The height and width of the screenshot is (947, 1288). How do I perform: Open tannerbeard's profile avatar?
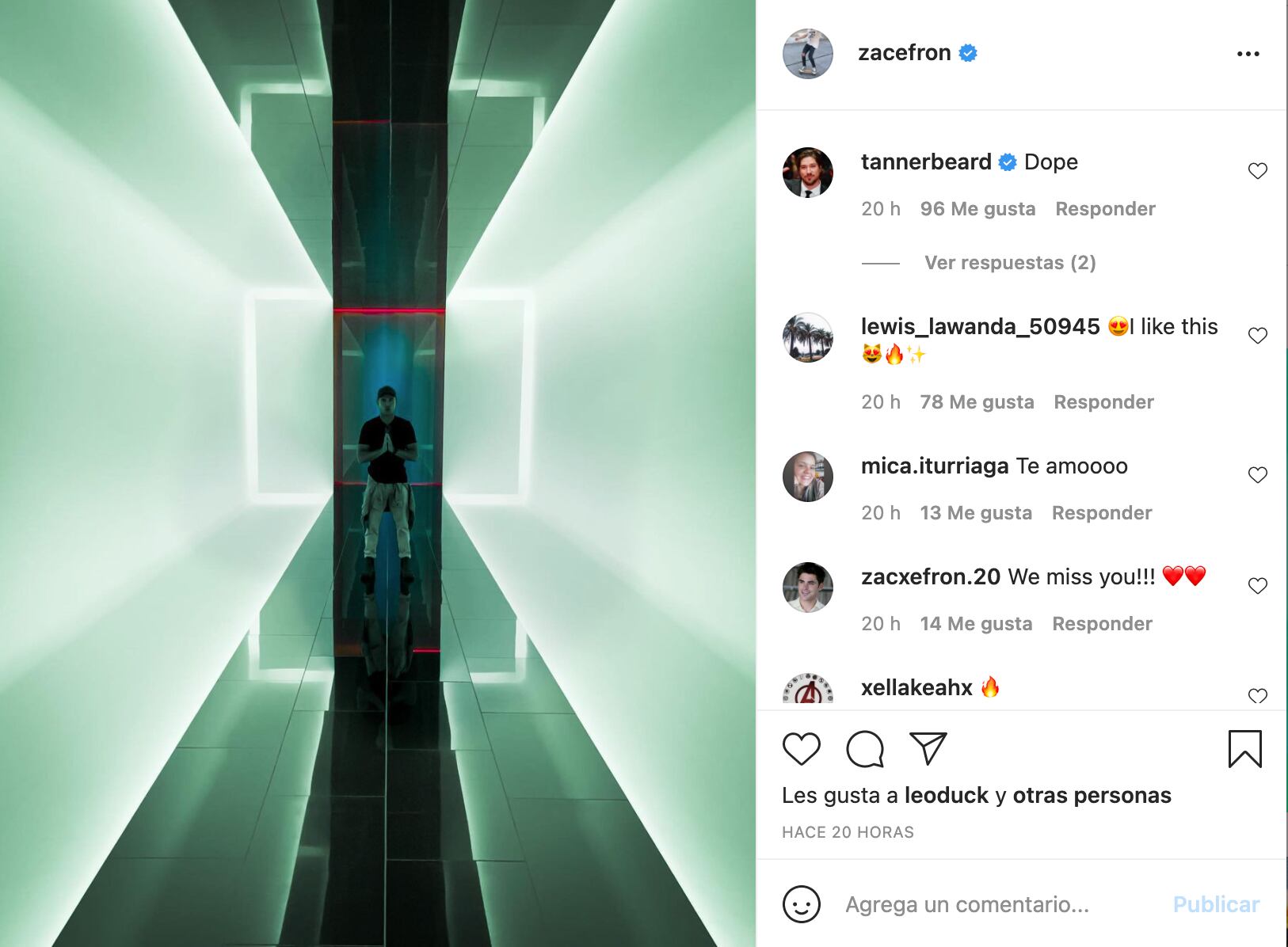click(x=807, y=173)
